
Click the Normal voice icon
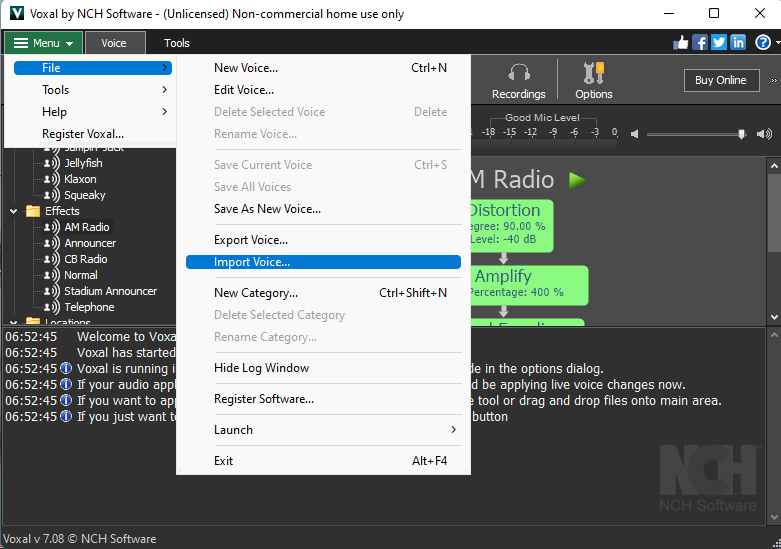point(51,275)
